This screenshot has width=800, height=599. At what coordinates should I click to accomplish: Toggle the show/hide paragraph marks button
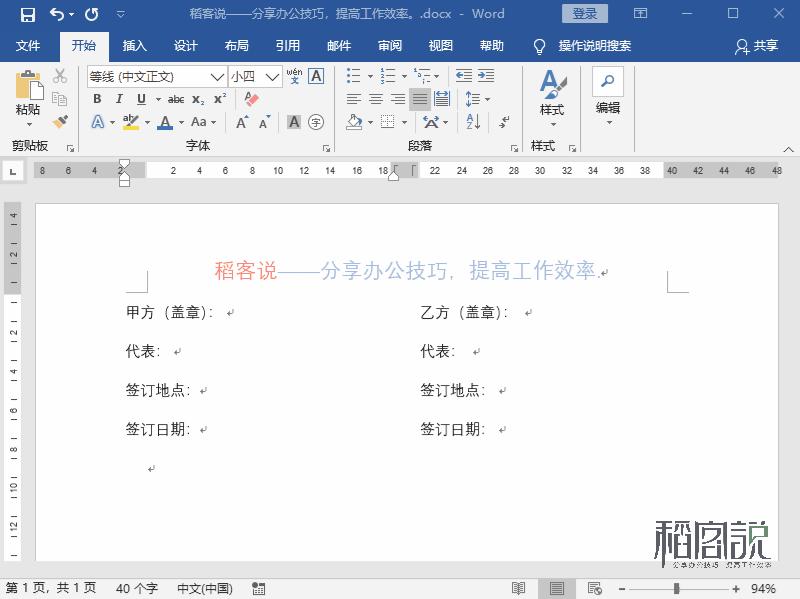504,122
